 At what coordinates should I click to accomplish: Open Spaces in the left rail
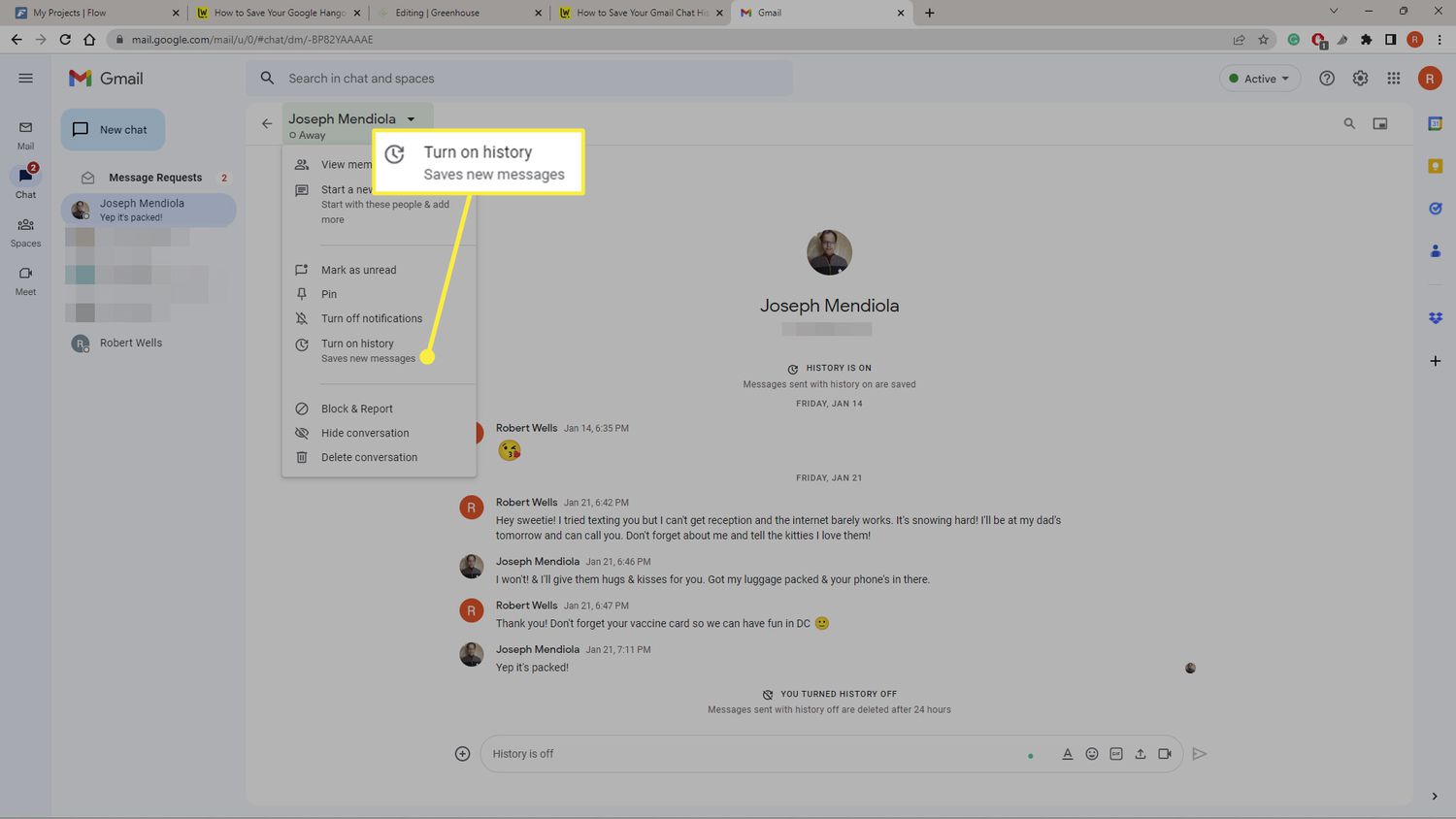click(x=25, y=232)
